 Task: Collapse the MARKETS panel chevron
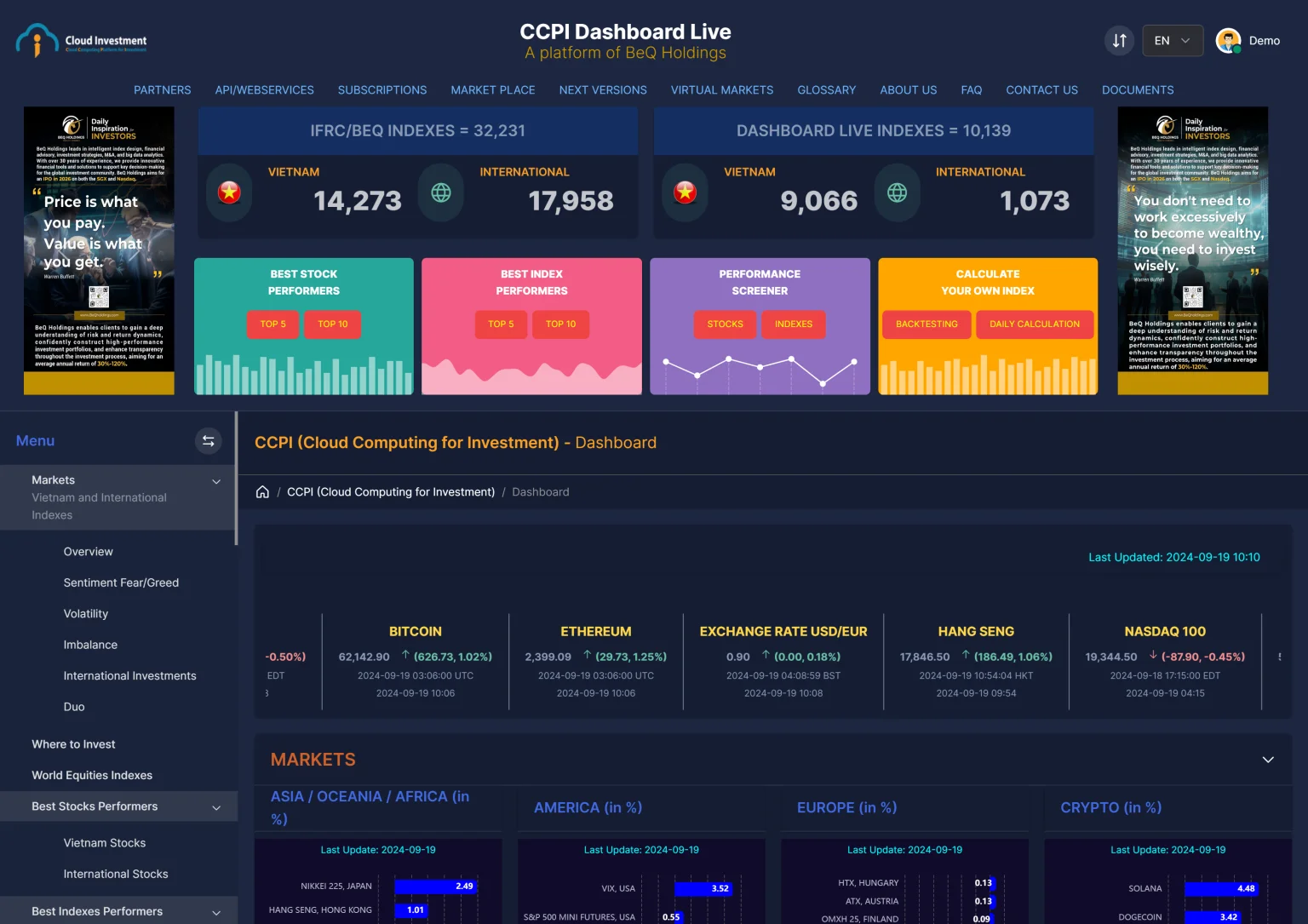[x=1267, y=760]
